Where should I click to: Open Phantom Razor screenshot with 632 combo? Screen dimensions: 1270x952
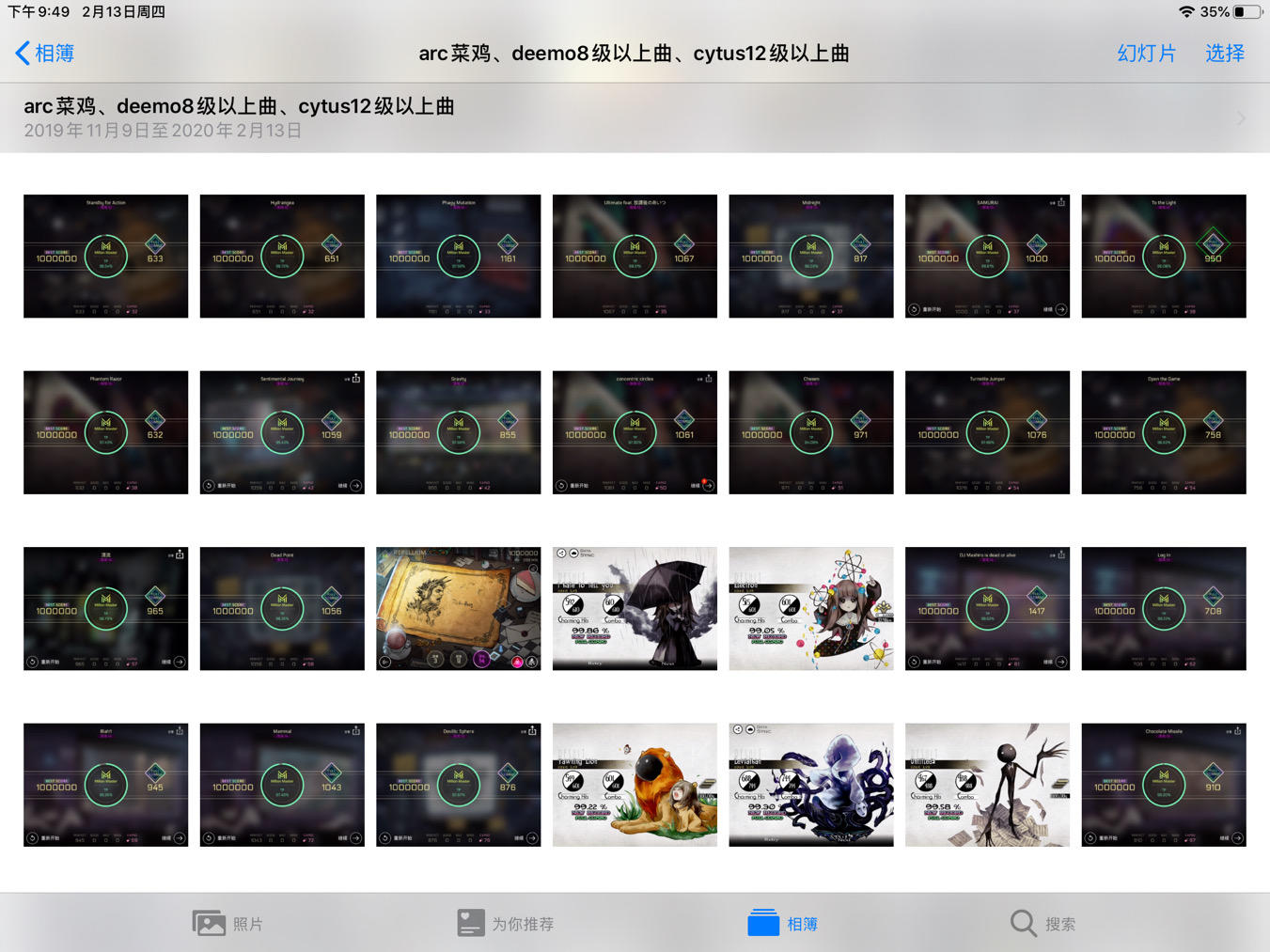105,432
